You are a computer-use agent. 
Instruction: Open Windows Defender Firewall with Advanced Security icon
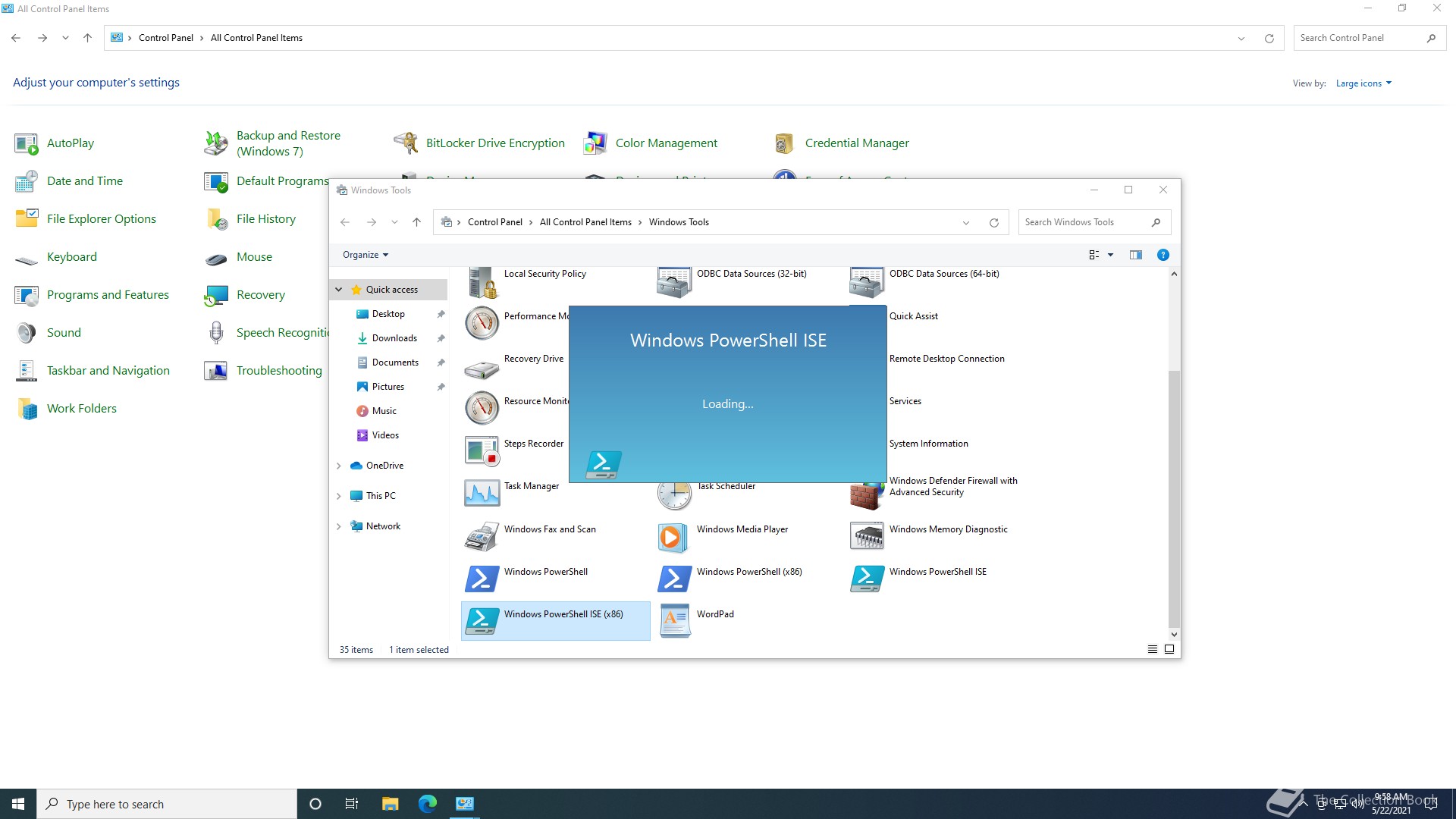point(867,494)
